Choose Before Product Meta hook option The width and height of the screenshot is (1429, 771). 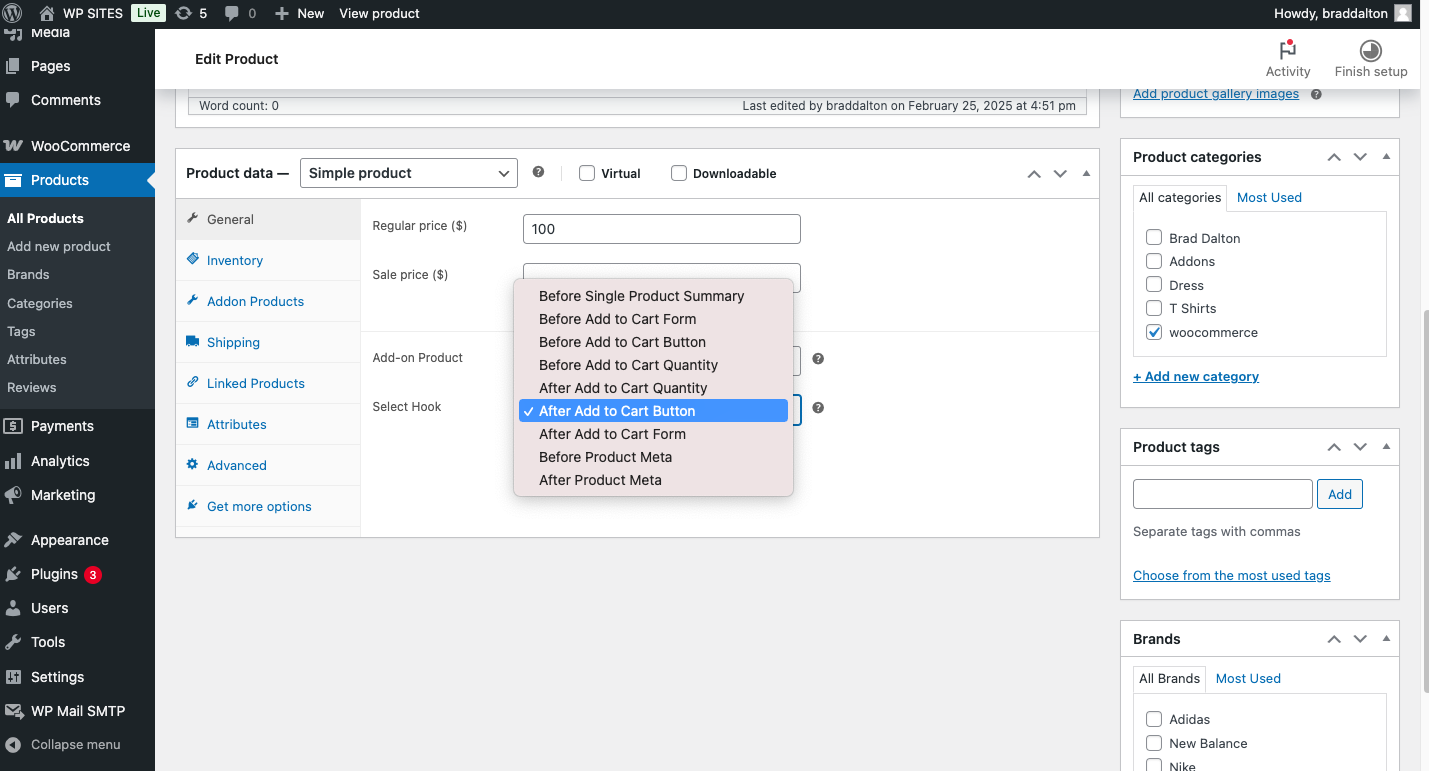(605, 457)
